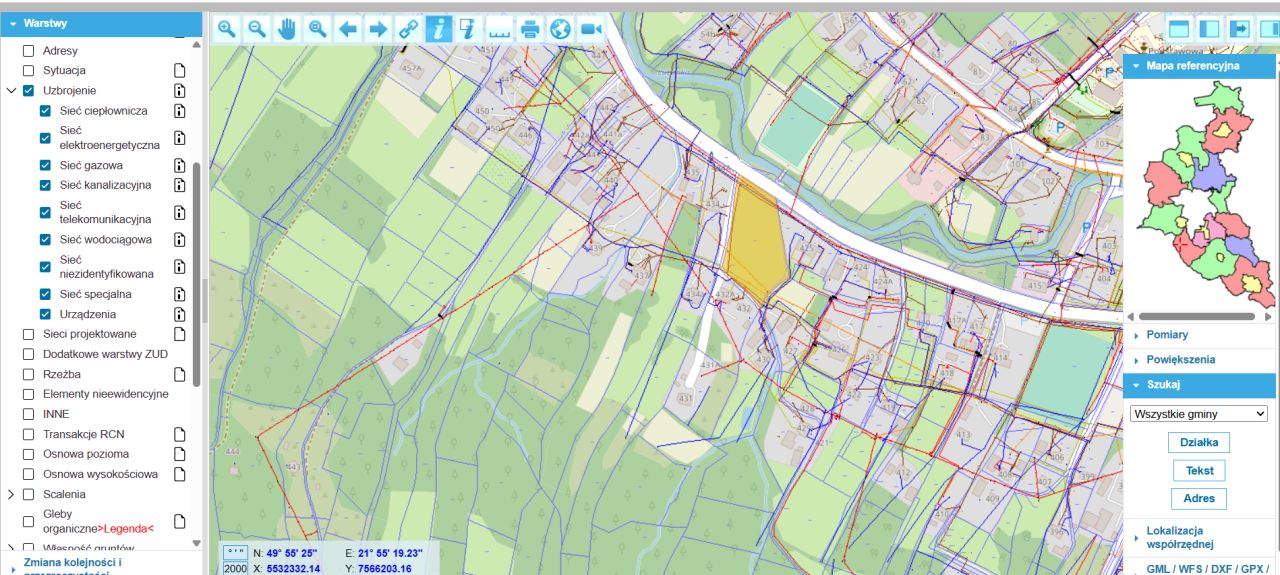Enable the Elementy nieewidencyjne checkbox
This screenshot has width=1280, height=575.
(x=29, y=394)
